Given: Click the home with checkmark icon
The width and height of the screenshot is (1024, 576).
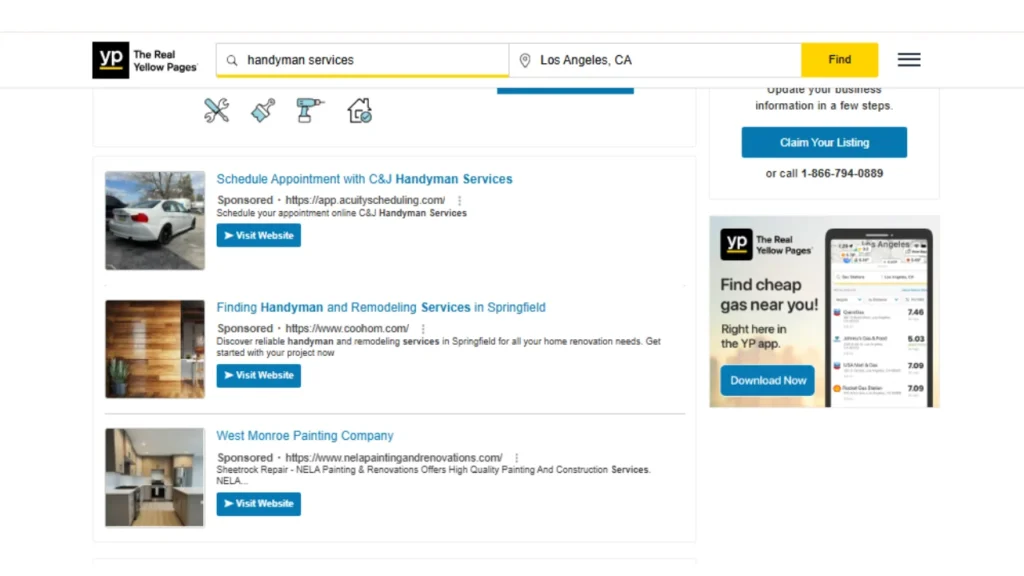Looking at the screenshot, I should pos(359,111).
